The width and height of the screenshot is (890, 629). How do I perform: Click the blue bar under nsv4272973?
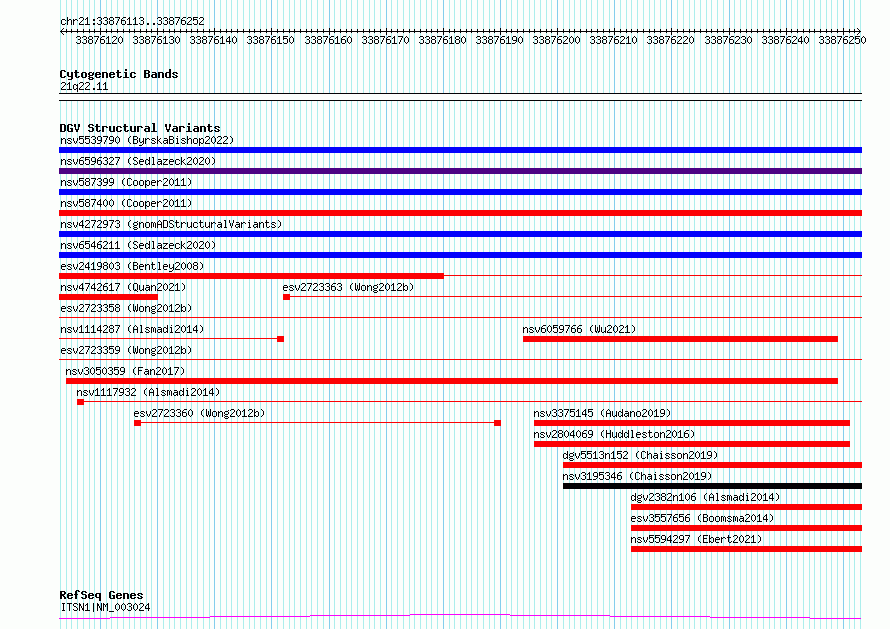pyautogui.click(x=460, y=234)
